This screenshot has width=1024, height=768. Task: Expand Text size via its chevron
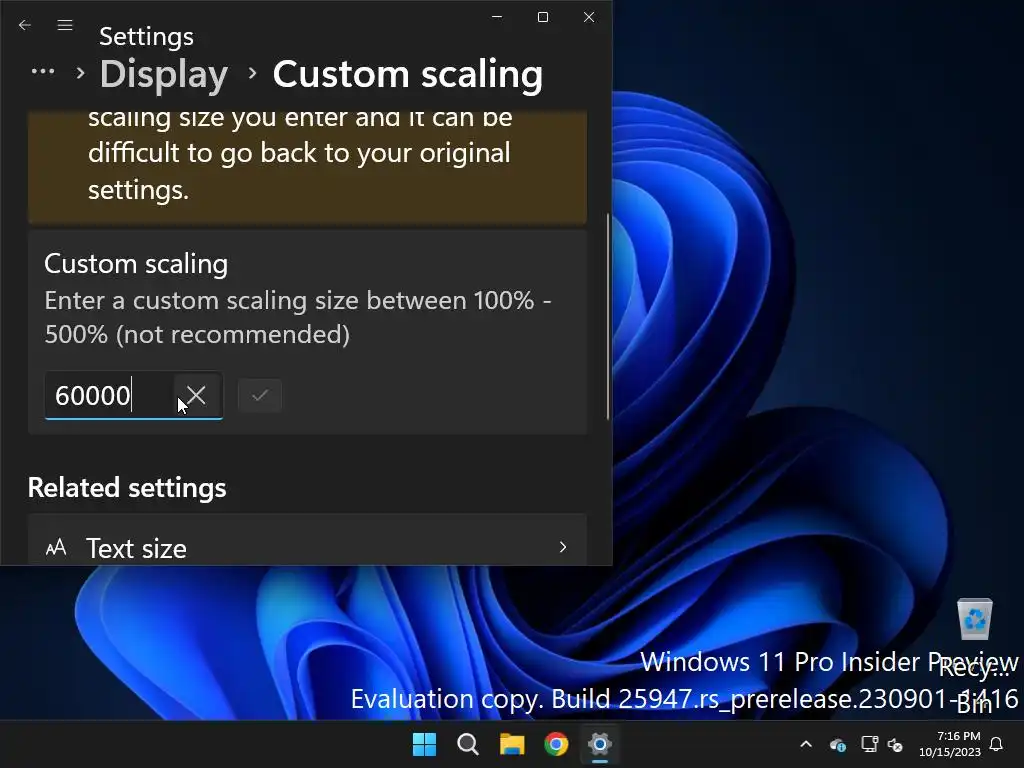tap(563, 547)
